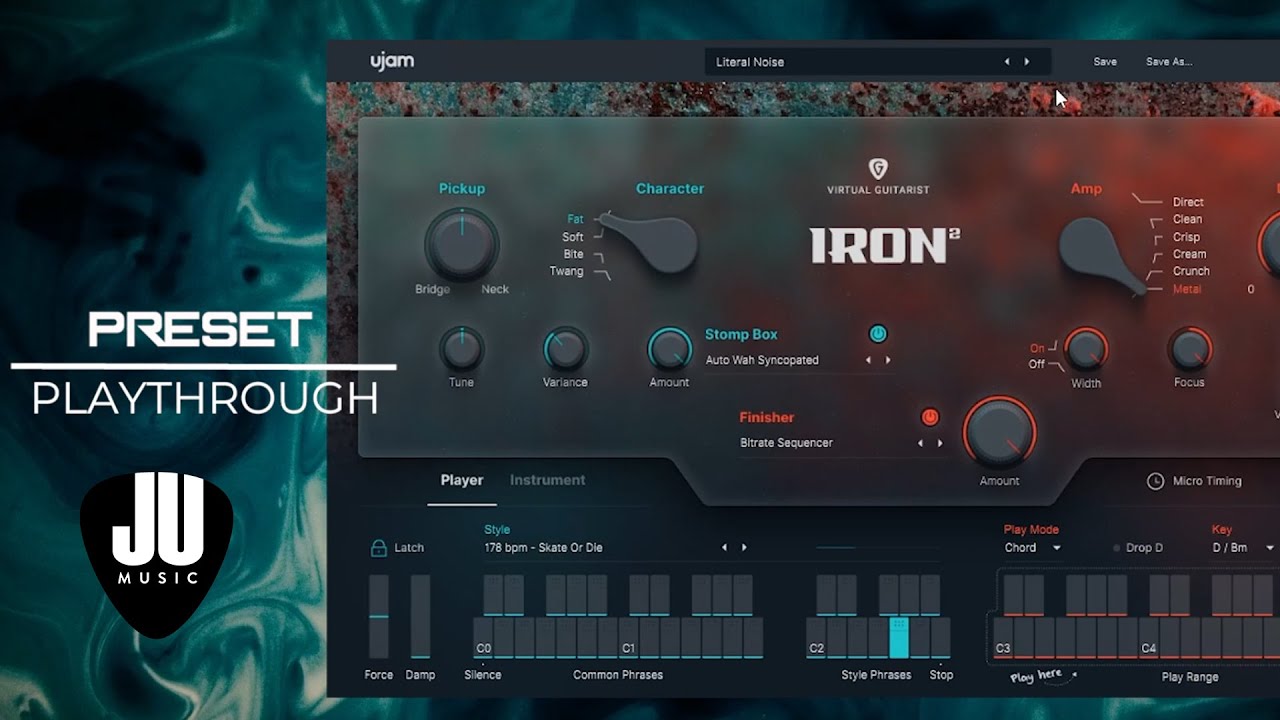Viewport: 1280px width, 720px height.
Task: Open Auto Wah Syncopated effect list
Action: tap(762, 360)
